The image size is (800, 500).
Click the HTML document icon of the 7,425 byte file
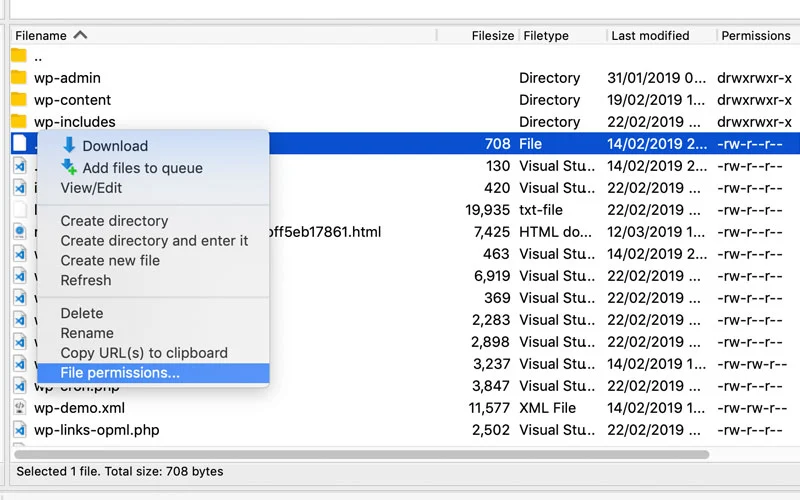click(19, 232)
